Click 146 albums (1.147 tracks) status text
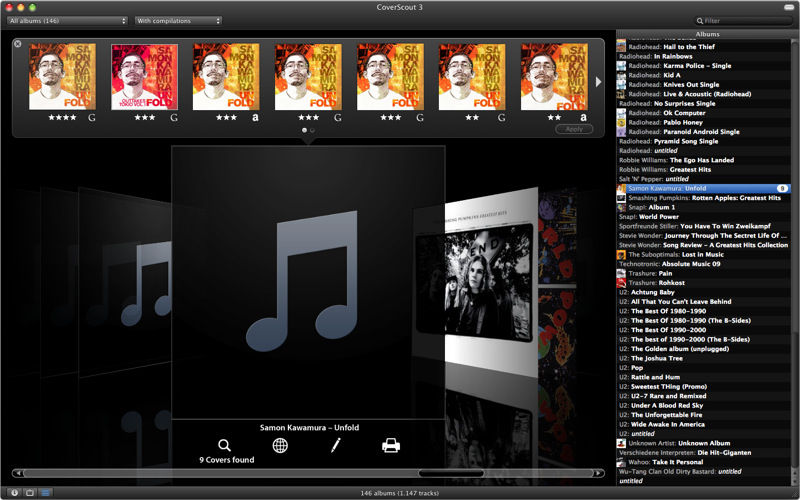 (x=399, y=493)
